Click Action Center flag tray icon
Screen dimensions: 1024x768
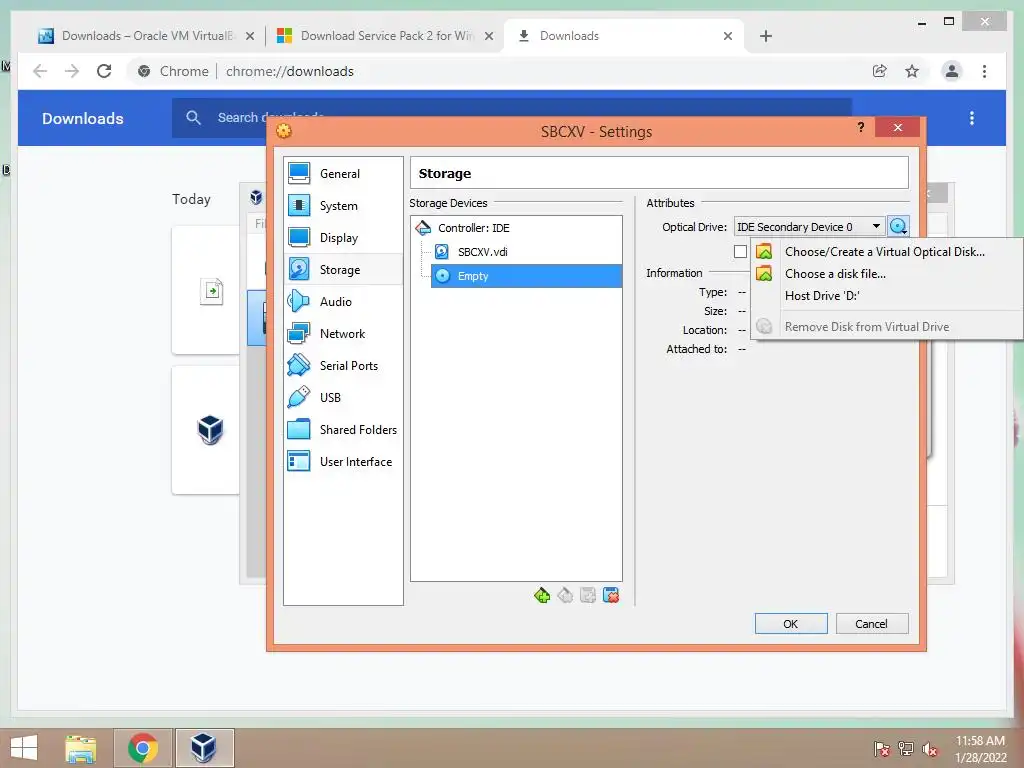pyautogui.click(x=882, y=749)
